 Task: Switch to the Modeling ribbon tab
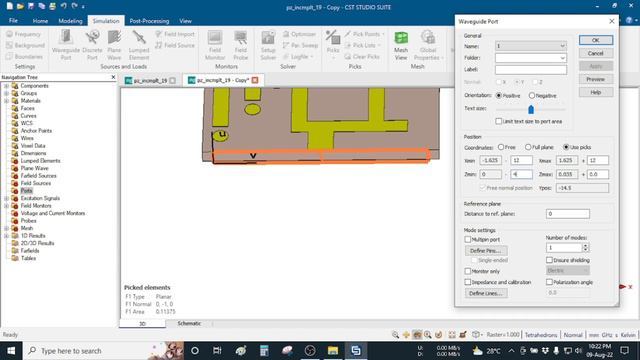point(70,20)
